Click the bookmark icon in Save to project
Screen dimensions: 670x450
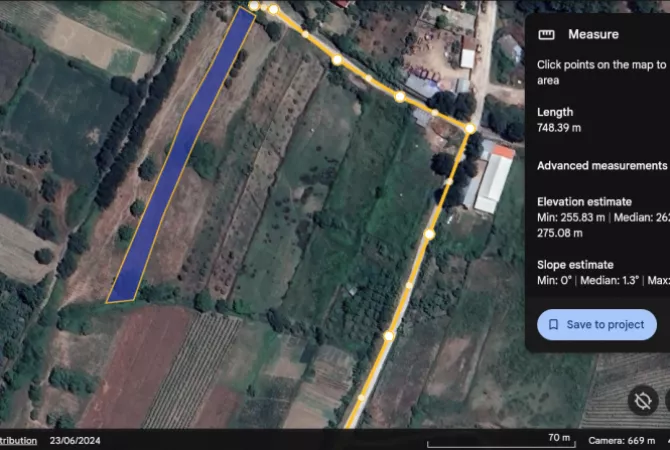coord(553,325)
